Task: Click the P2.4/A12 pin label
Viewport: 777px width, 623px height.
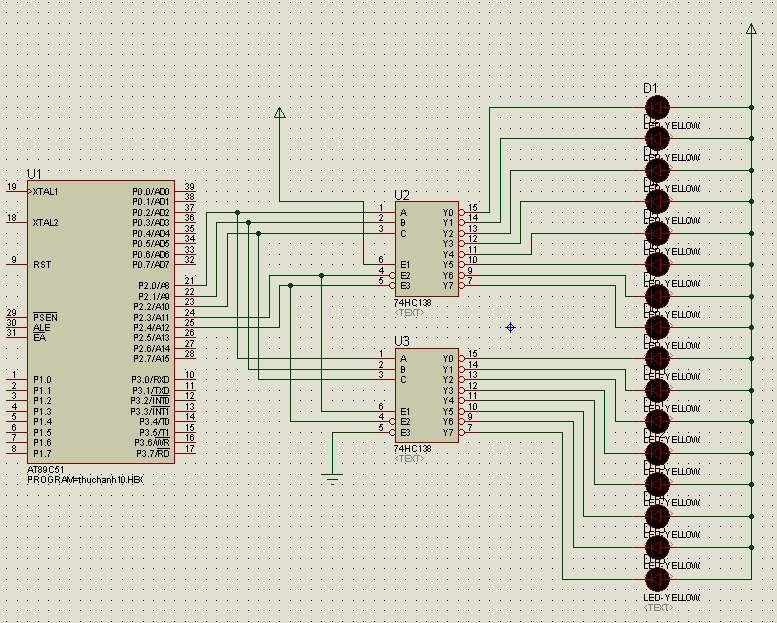Action: point(151,328)
